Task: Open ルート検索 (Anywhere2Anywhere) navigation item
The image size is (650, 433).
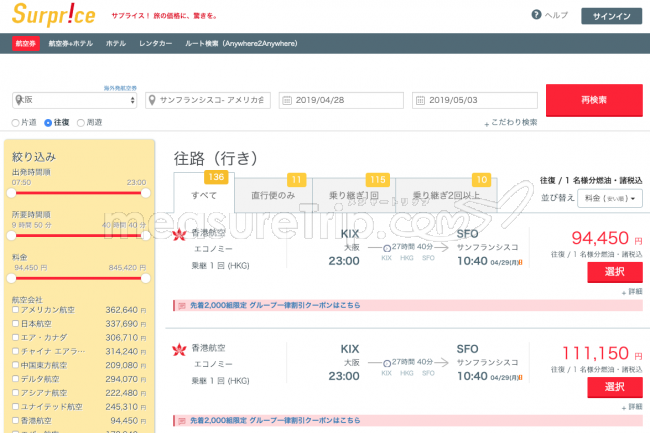Action: 241,44
